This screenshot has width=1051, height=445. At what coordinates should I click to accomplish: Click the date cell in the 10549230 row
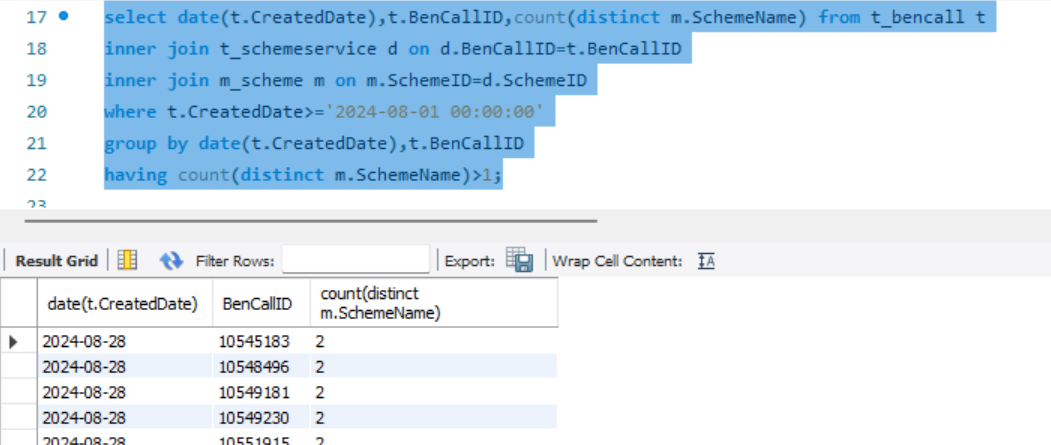pos(125,418)
